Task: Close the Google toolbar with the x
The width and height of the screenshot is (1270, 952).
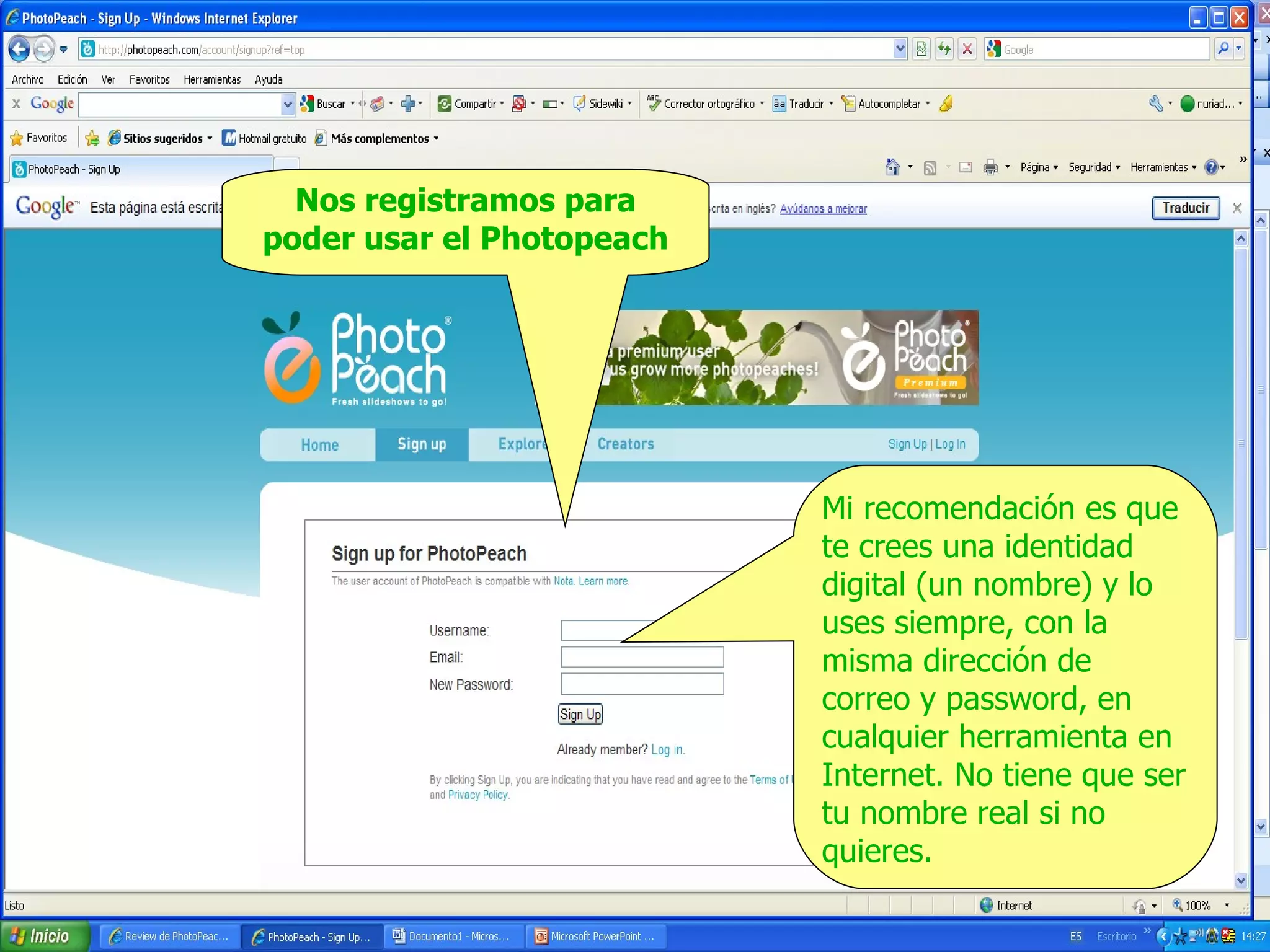Action: (17, 104)
